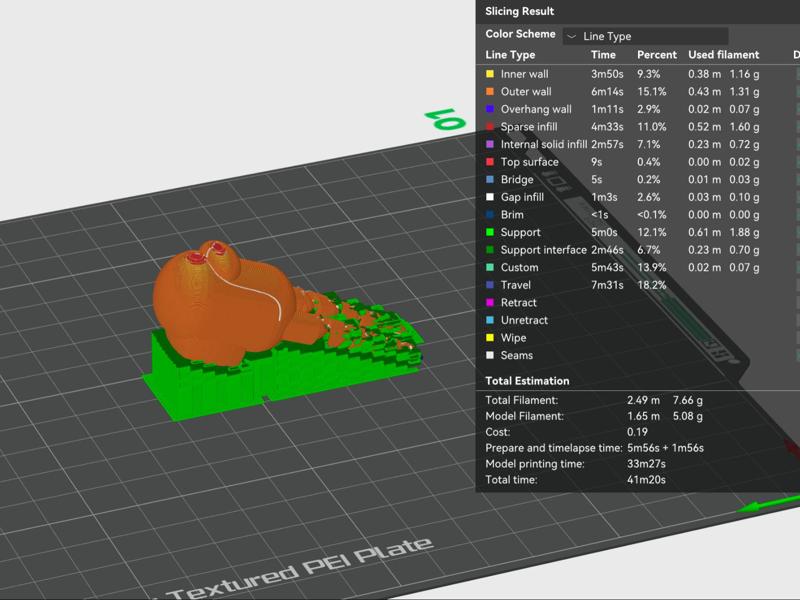Click the bright green Support swatch

point(490,232)
